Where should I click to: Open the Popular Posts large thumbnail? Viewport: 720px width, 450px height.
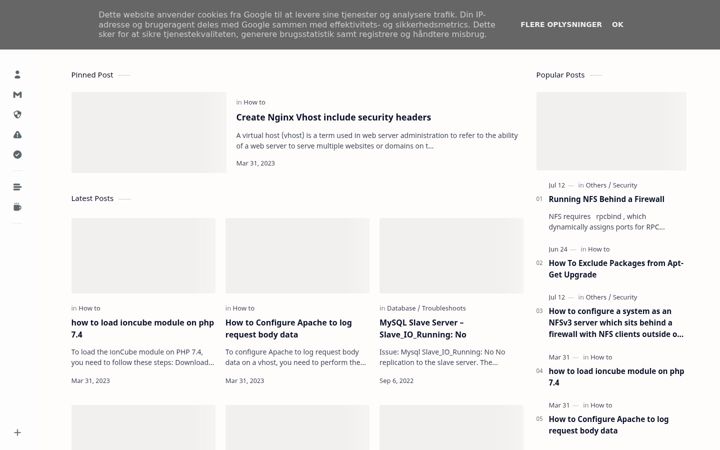pos(611,131)
